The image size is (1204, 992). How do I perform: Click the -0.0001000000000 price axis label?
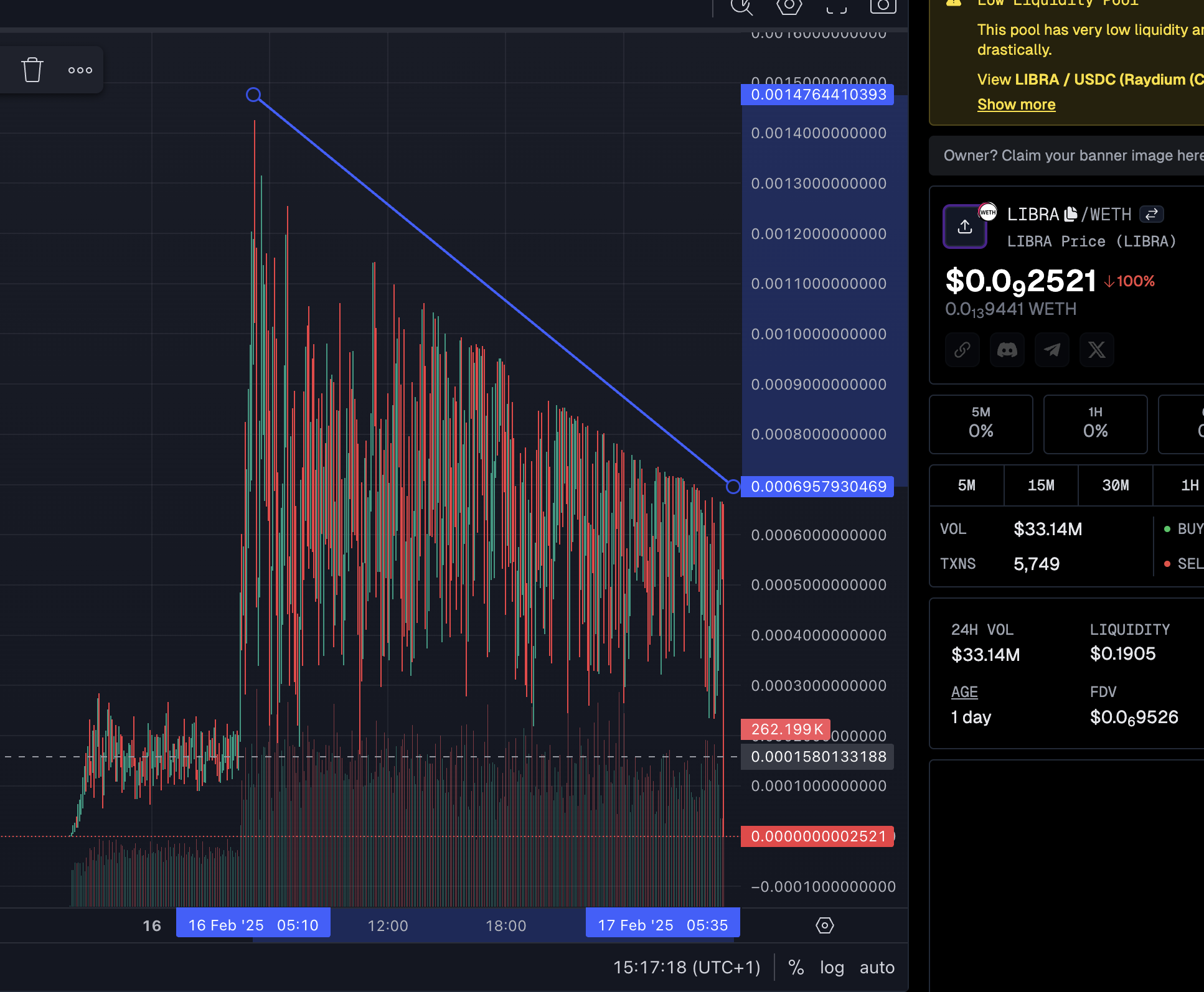[x=823, y=887]
